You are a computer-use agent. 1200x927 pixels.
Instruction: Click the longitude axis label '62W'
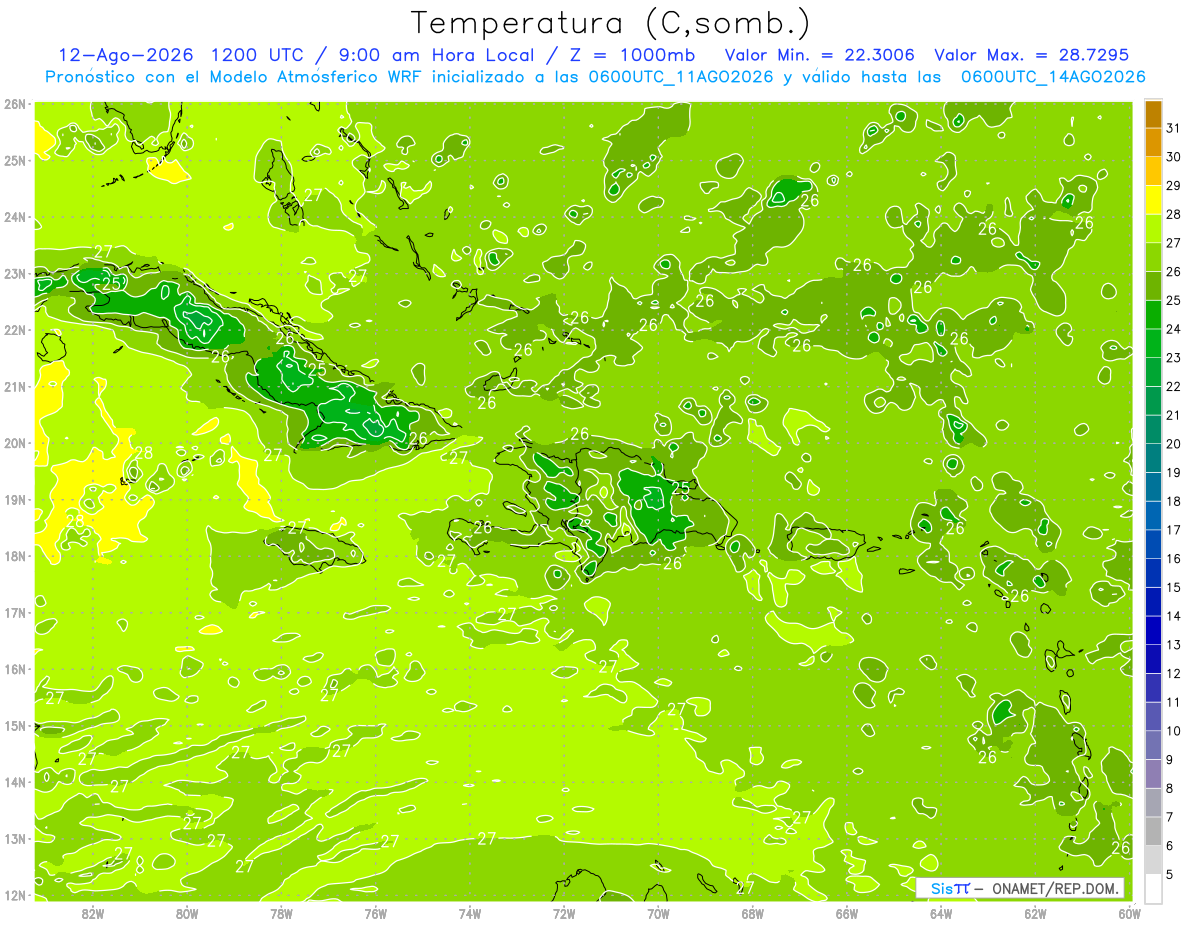[1035, 914]
